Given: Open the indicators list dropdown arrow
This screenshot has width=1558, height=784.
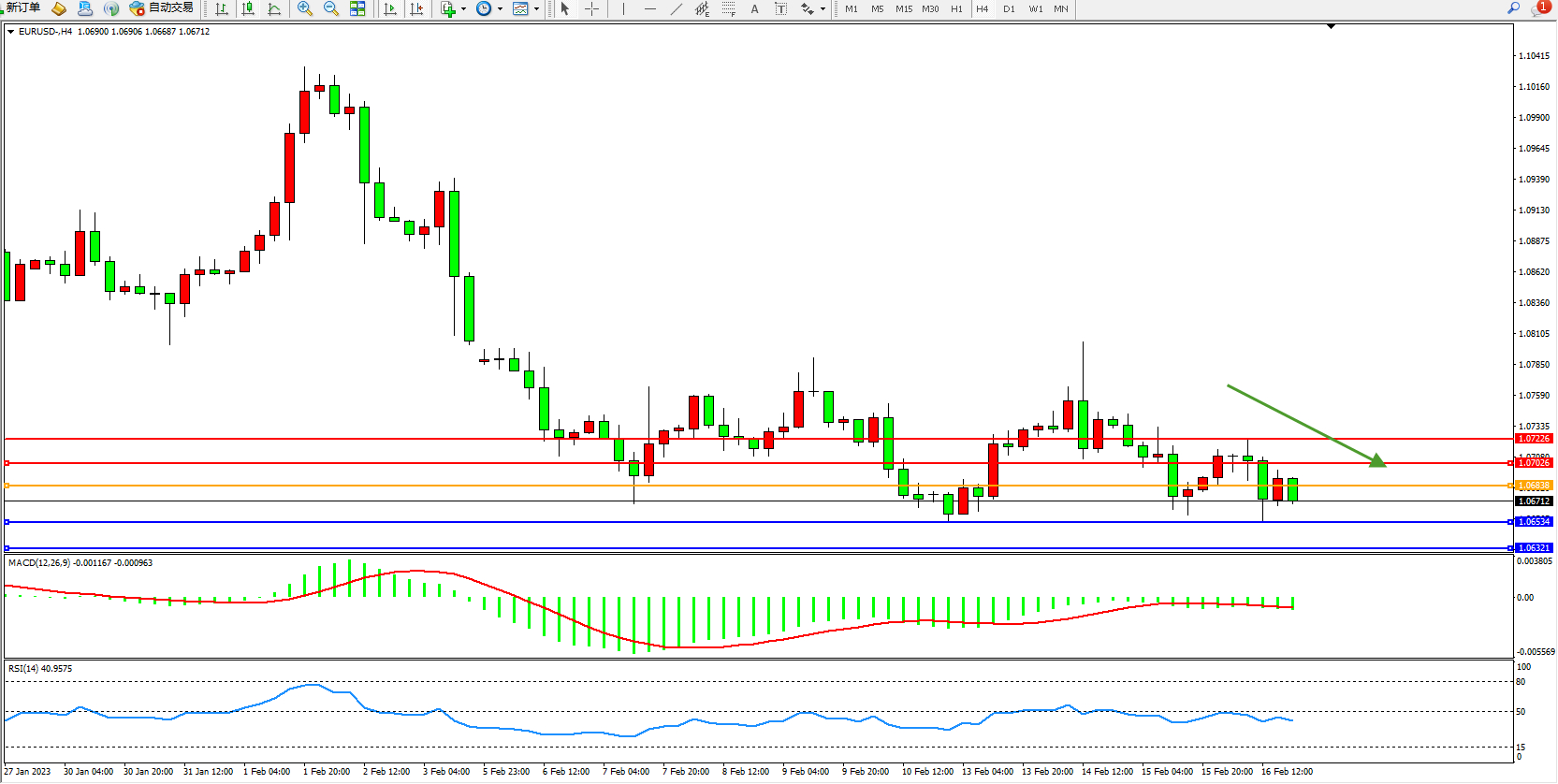Looking at the screenshot, I should [463, 9].
